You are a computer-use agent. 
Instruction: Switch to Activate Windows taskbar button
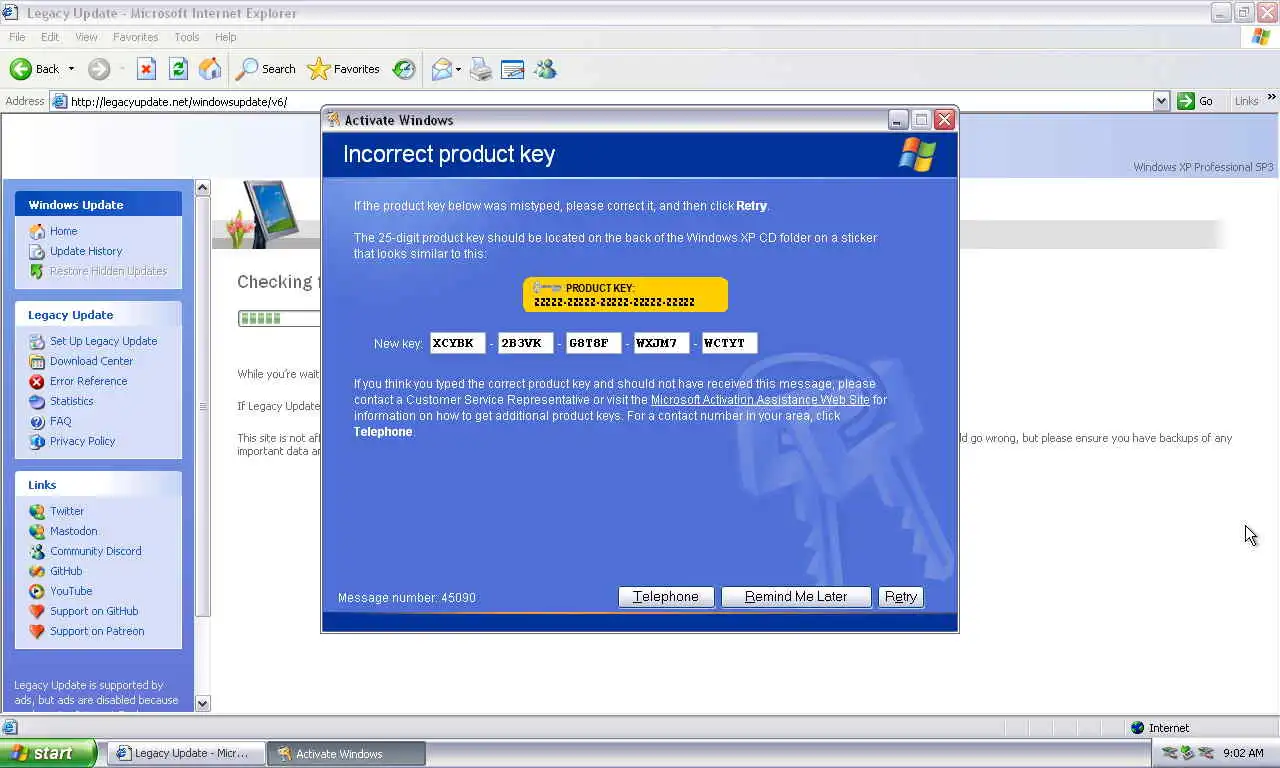(346, 753)
